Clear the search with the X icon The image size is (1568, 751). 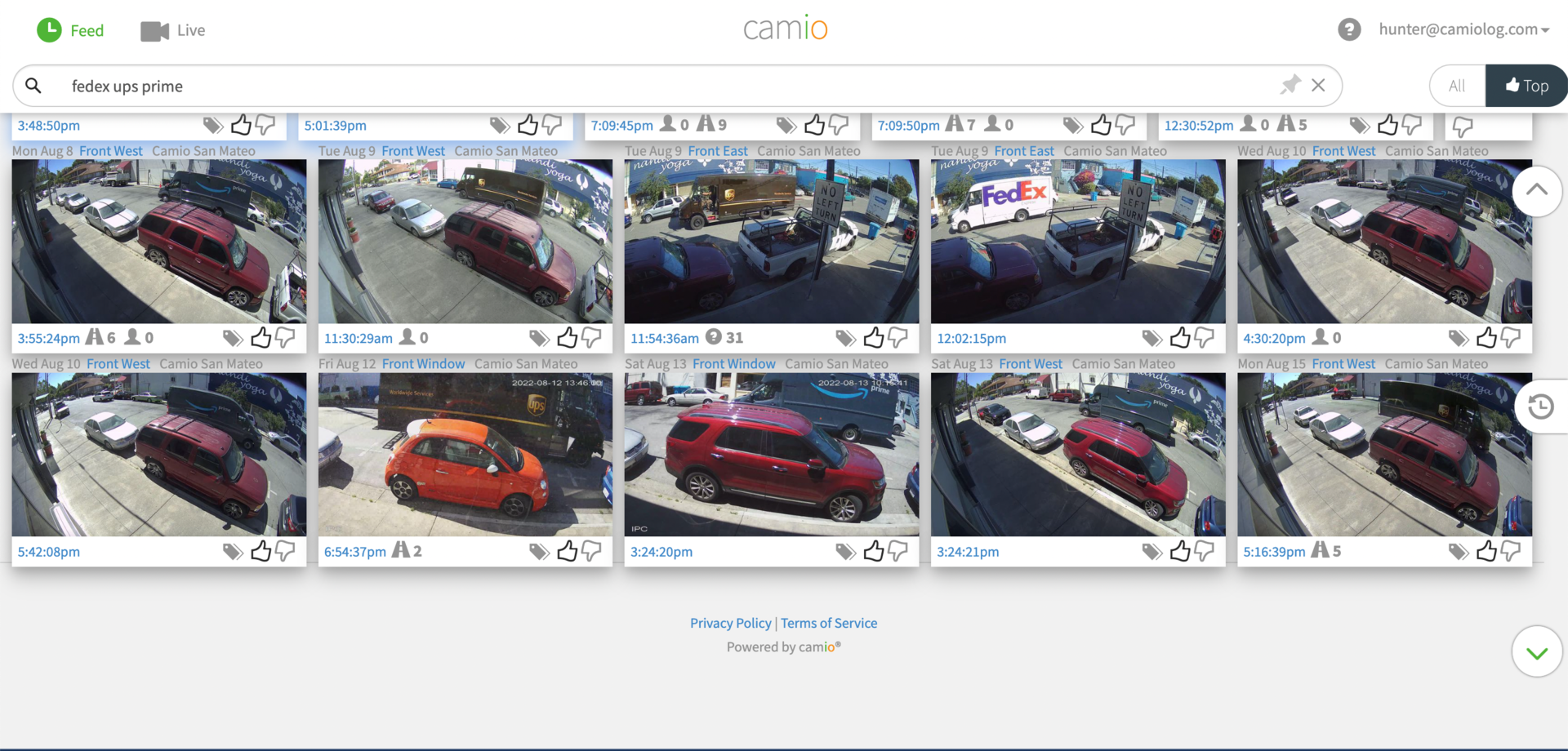coord(1318,85)
